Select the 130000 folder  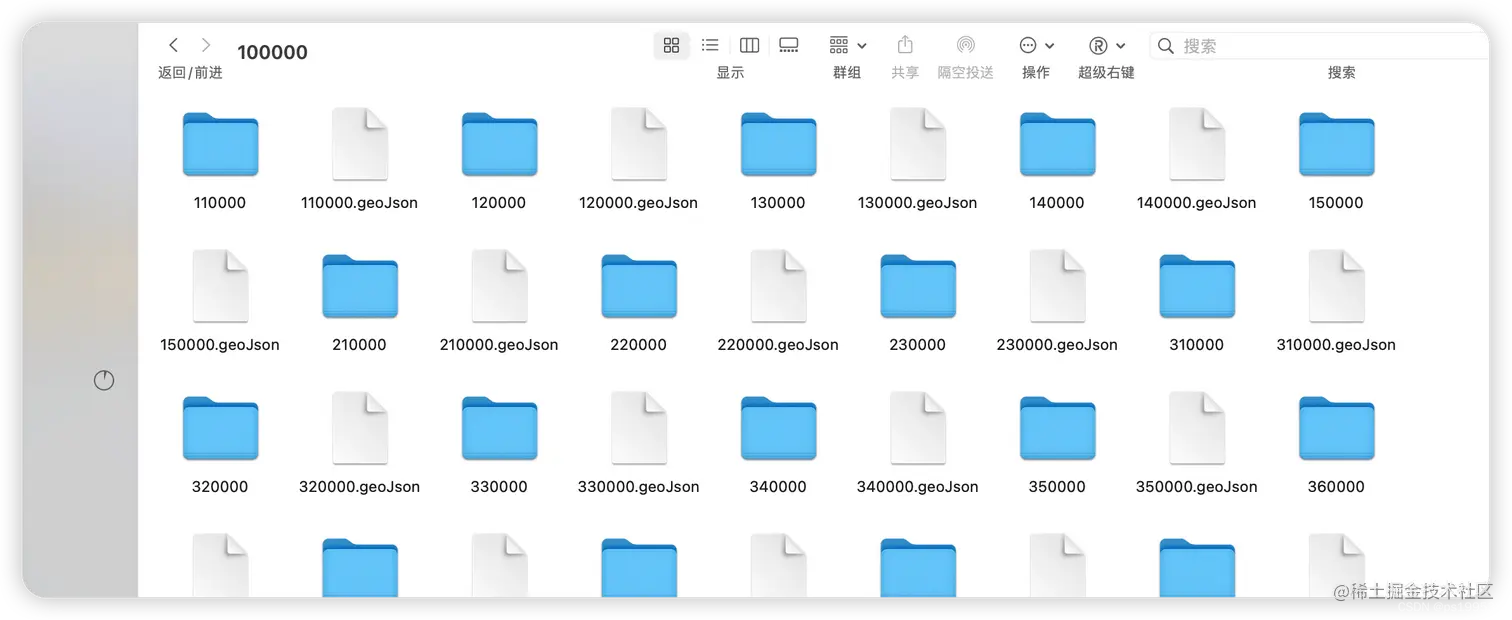point(778,146)
